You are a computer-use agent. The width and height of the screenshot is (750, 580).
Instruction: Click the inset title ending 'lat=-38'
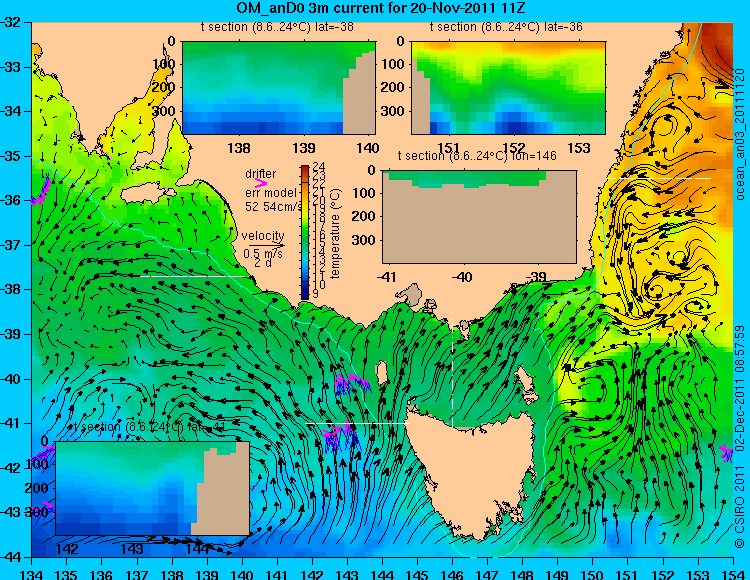pos(277,27)
